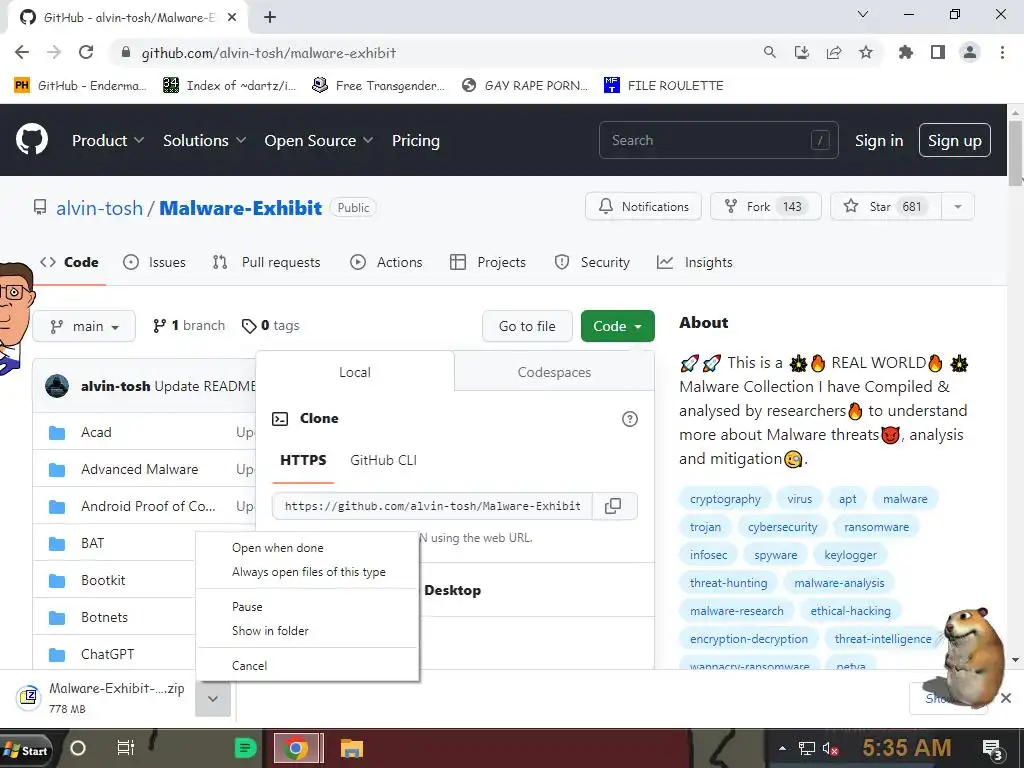The width and height of the screenshot is (1024, 768).
Task: Click the Go to file button
Action: (527, 326)
